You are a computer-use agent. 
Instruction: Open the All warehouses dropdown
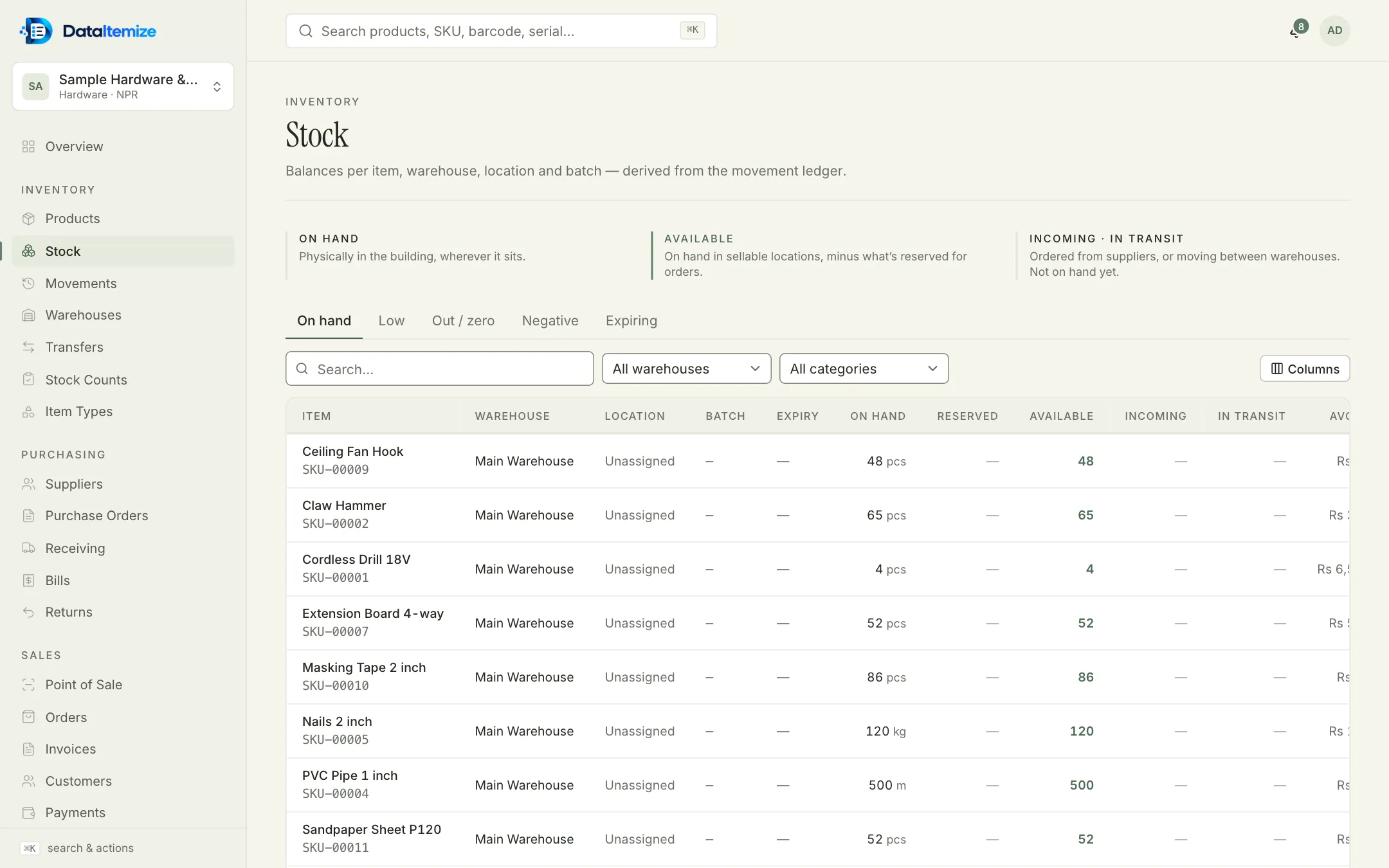point(686,368)
